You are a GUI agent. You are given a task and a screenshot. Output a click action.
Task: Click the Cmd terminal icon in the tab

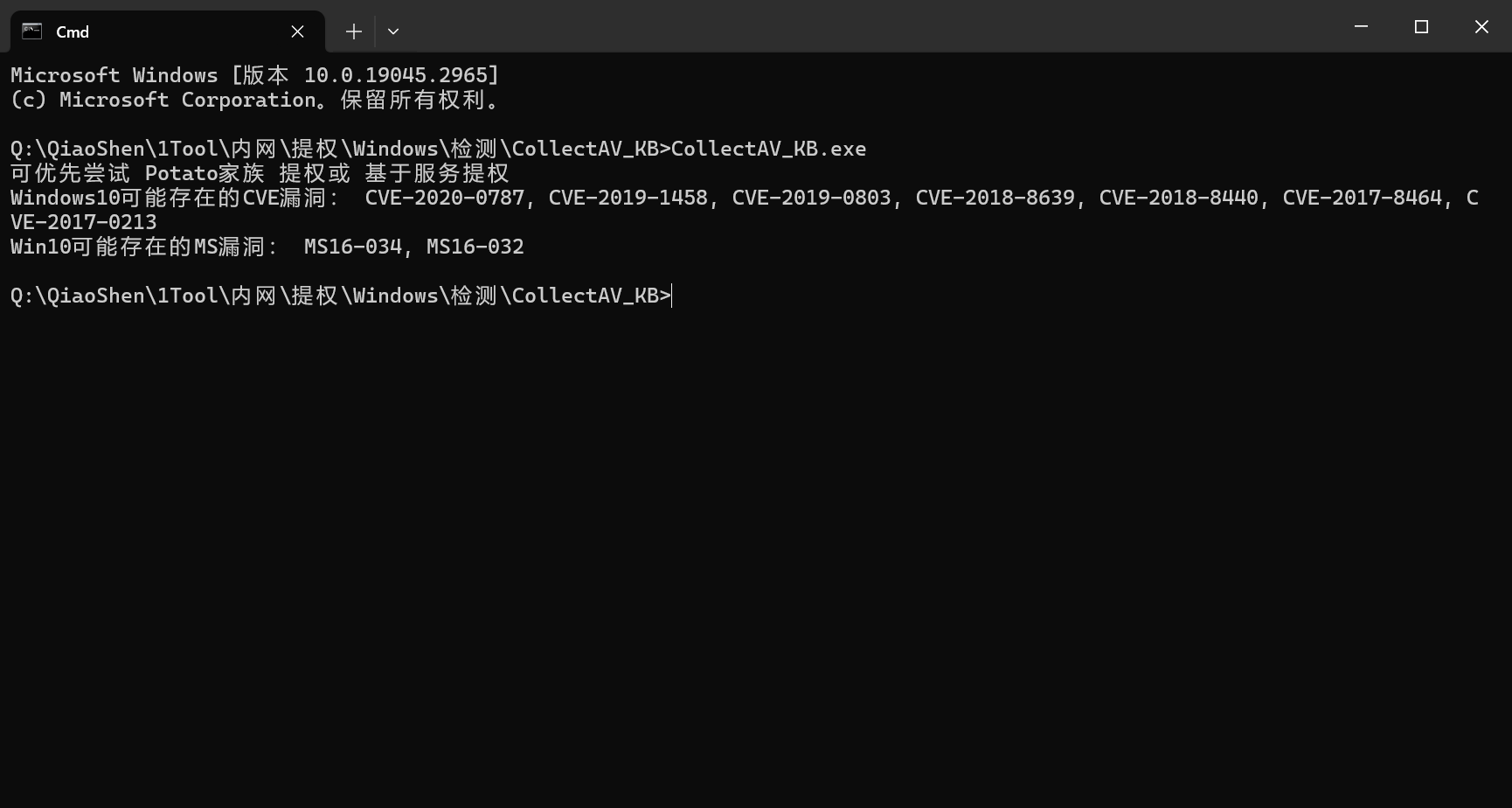pyautogui.click(x=32, y=31)
